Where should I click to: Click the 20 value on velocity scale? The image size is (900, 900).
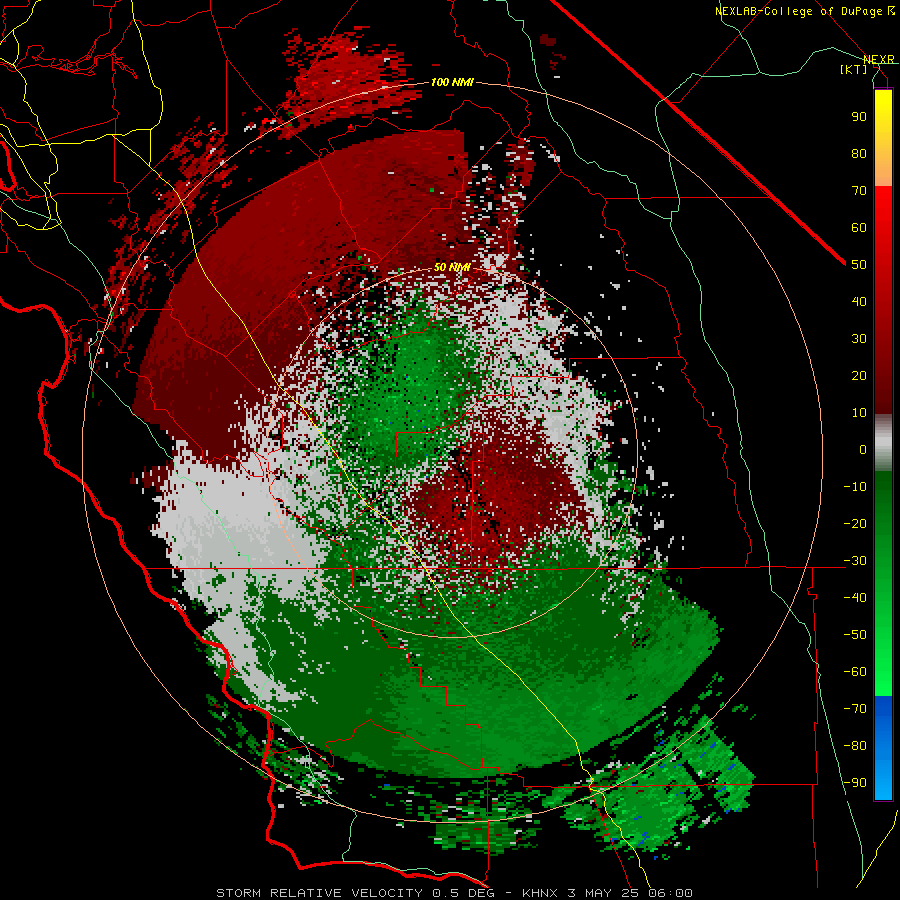(859, 376)
